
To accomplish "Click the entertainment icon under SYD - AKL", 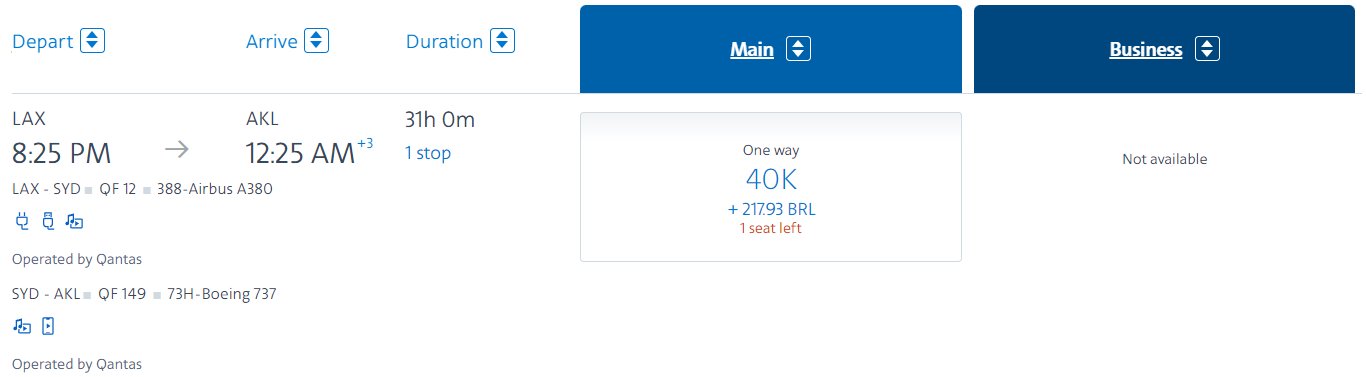I will [22, 326].
